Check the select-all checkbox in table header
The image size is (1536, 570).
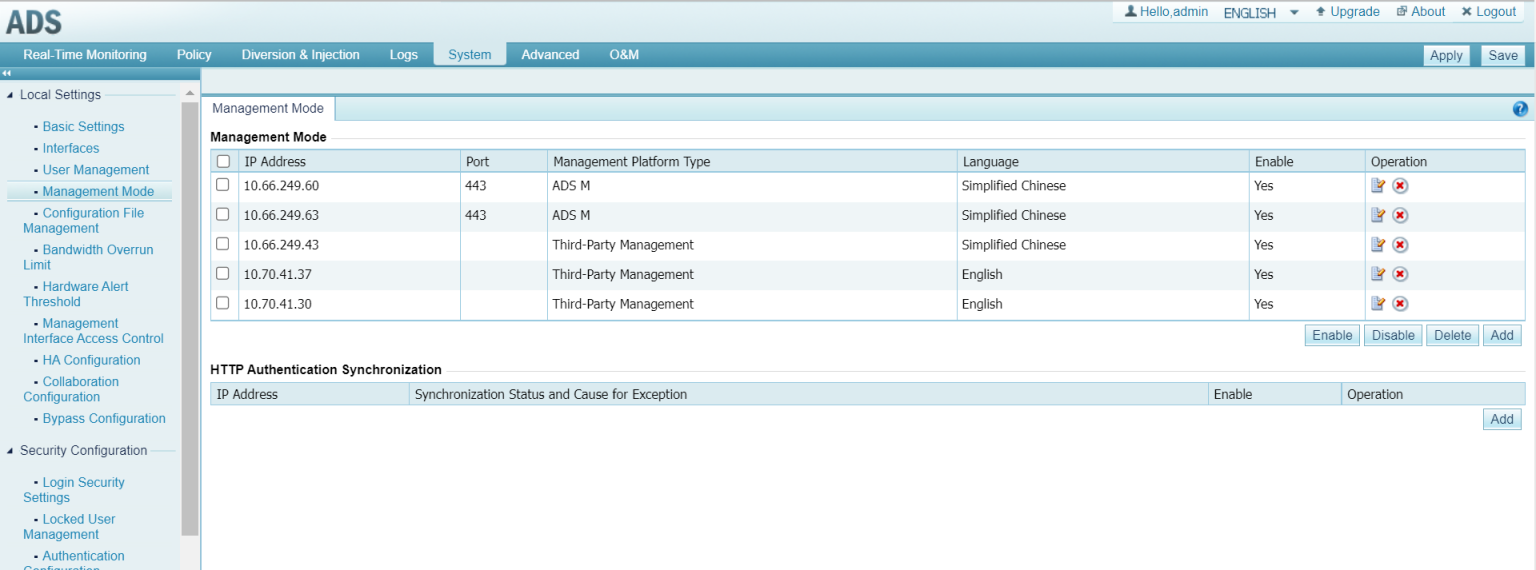click(x=223, y=161)
